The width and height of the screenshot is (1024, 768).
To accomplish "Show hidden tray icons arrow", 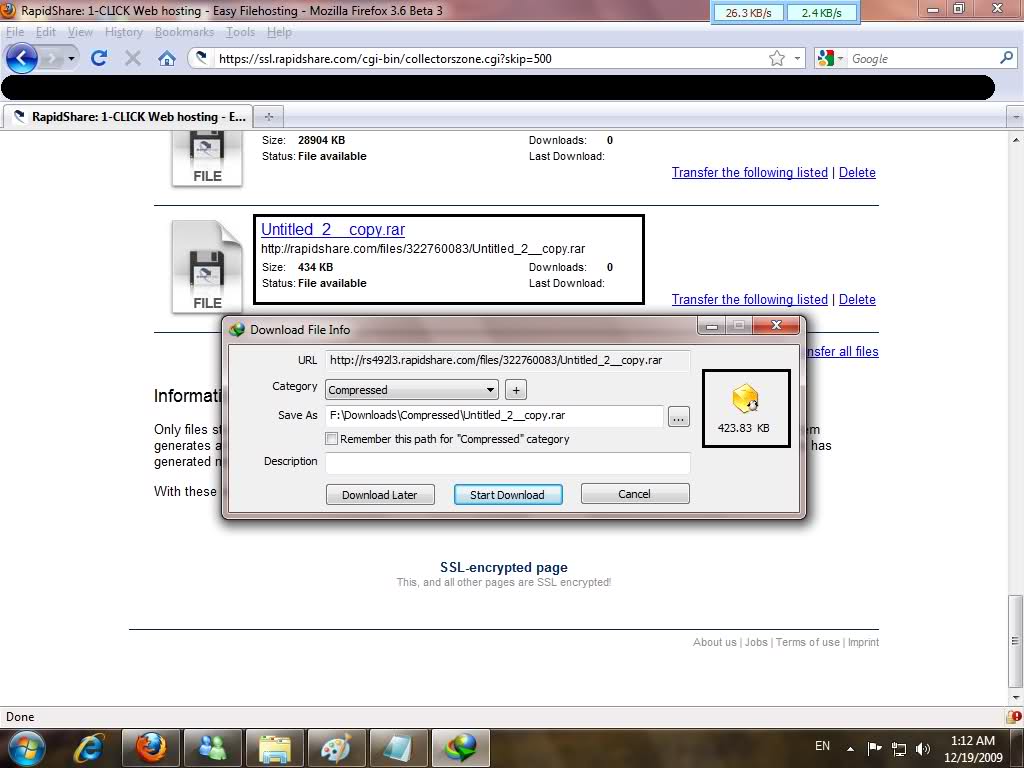I will [x=850, y=748].
